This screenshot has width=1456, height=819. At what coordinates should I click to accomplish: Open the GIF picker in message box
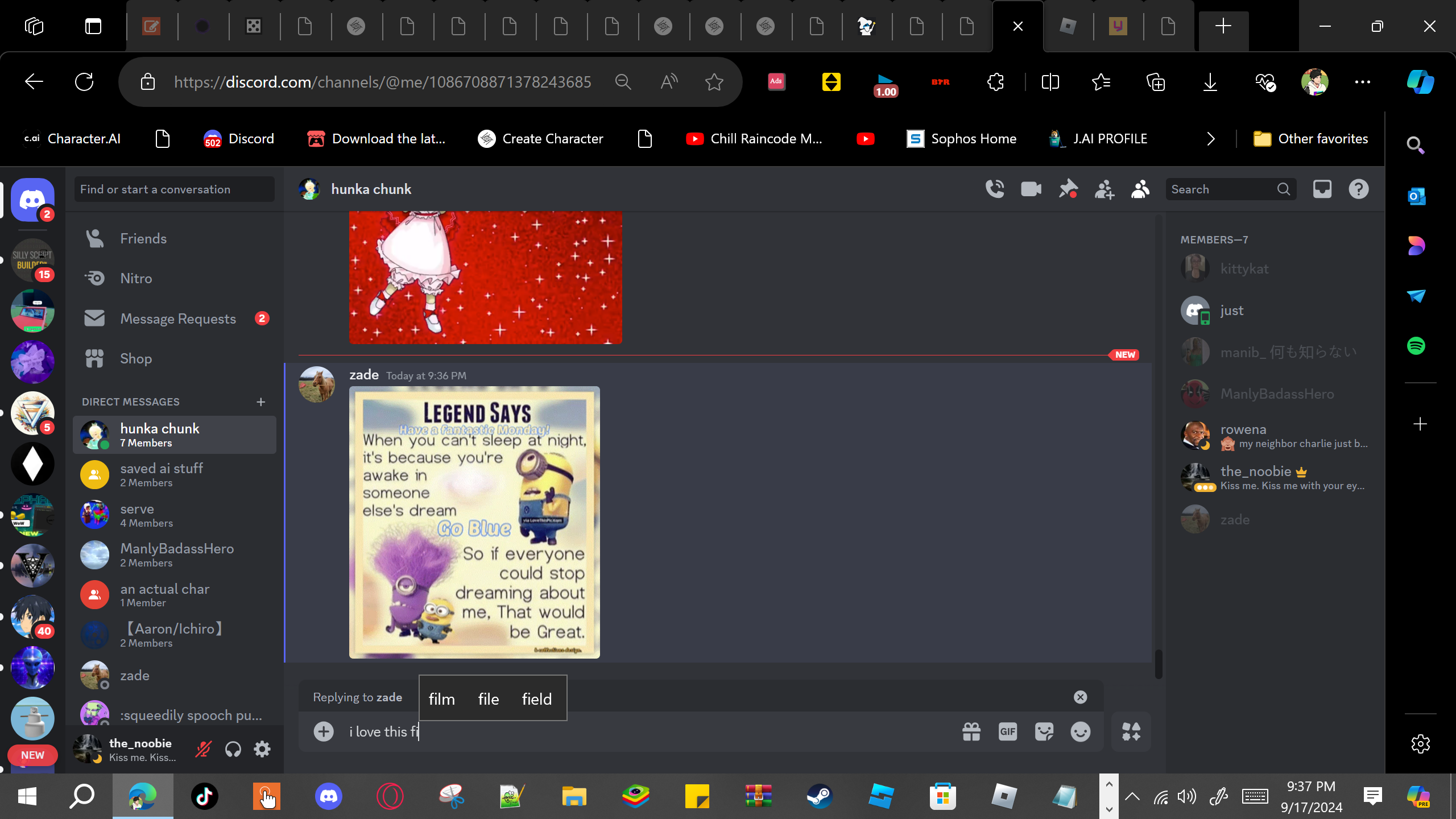coord(1008,731)
